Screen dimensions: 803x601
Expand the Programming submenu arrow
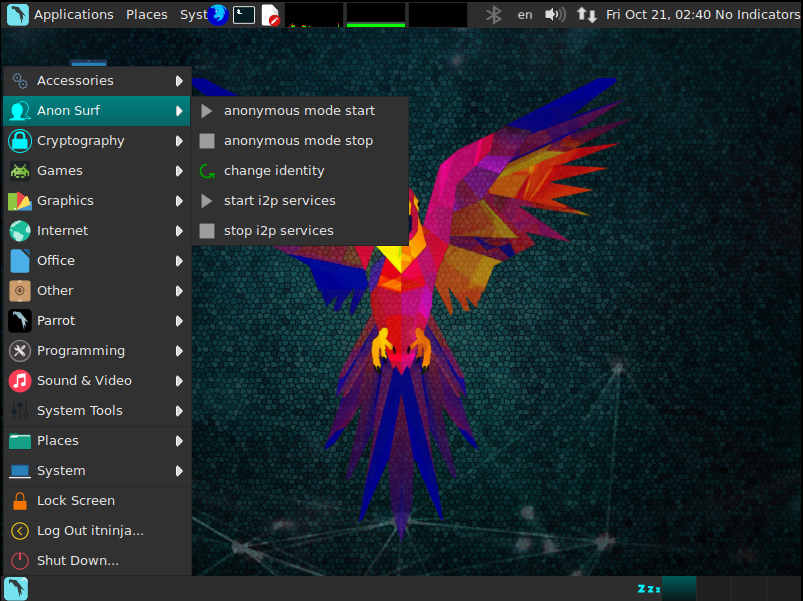point(179,351)
